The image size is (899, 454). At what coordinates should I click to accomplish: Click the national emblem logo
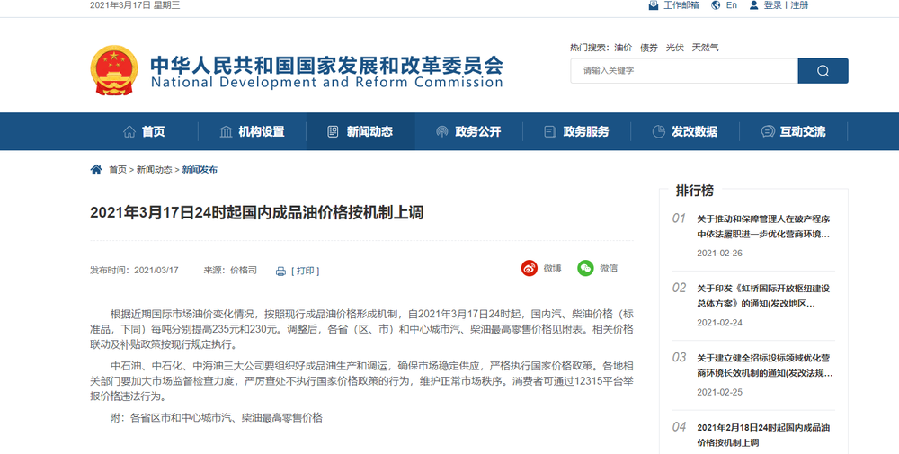pyautogui.click(x=115, y=70)
